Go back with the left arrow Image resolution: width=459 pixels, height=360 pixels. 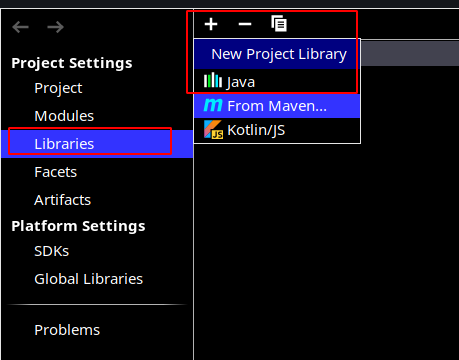(x=20, y=27)
